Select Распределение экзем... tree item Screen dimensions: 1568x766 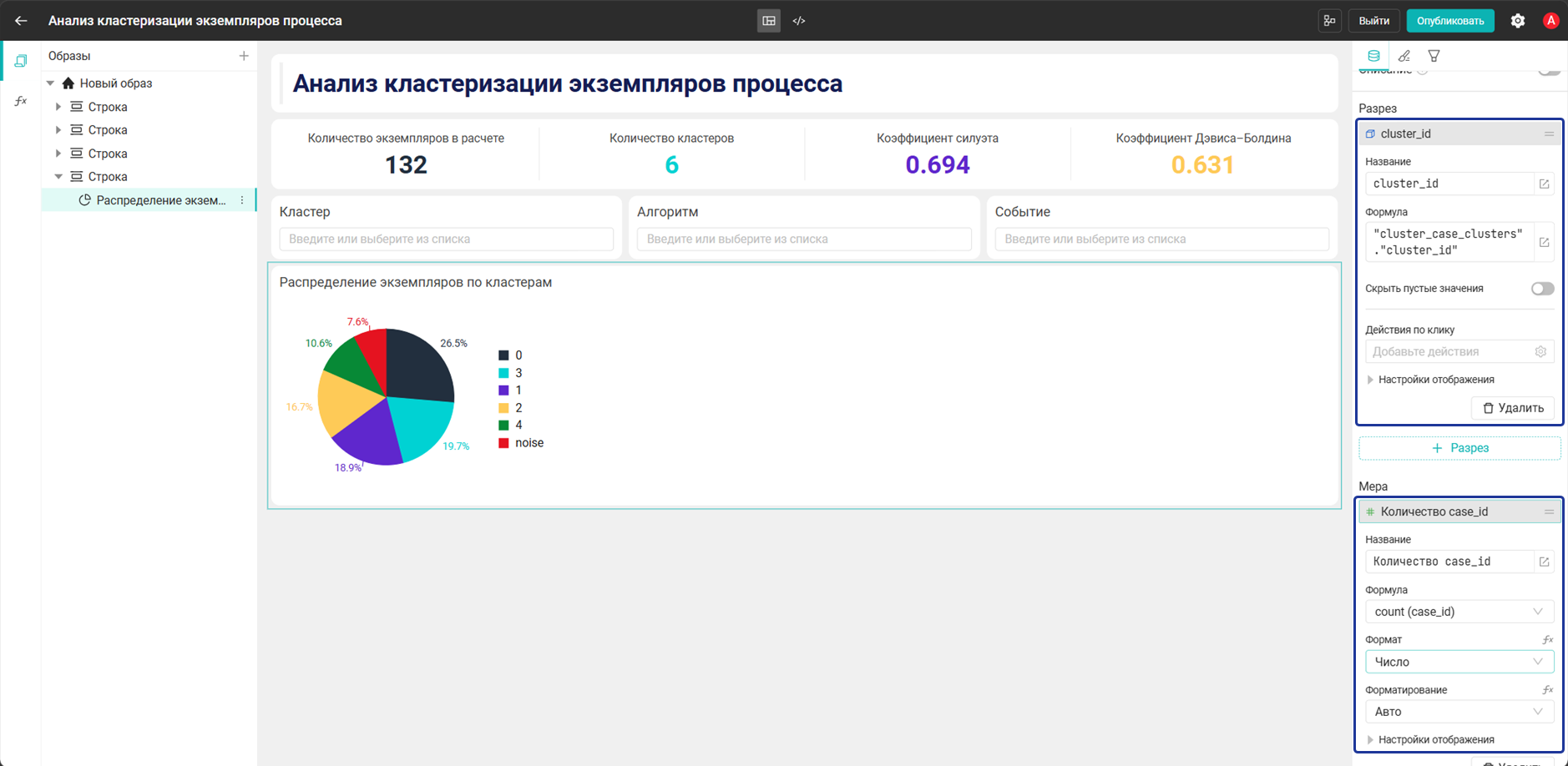[x=149, y=200]
